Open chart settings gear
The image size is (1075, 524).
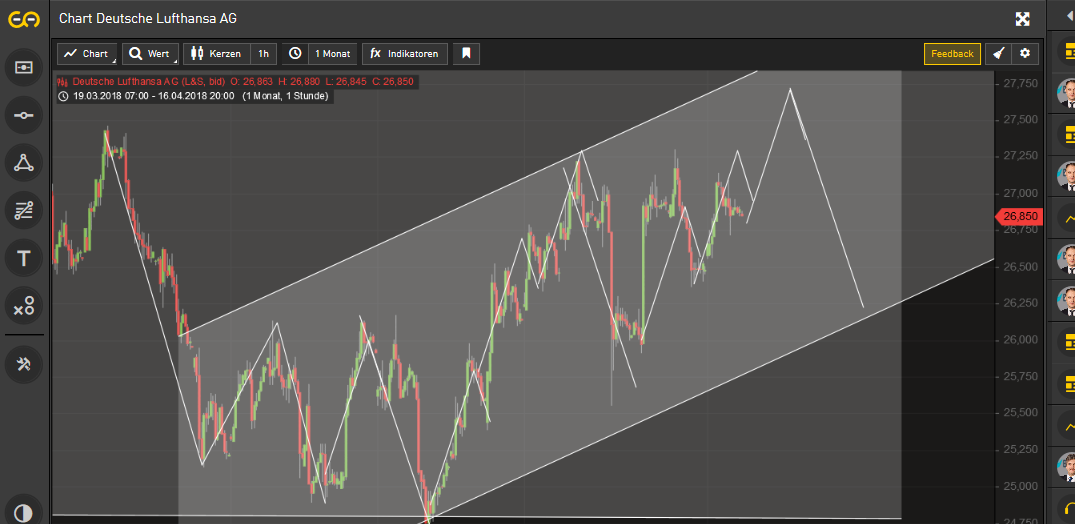pyautogui.click(x=1024, y=54)
